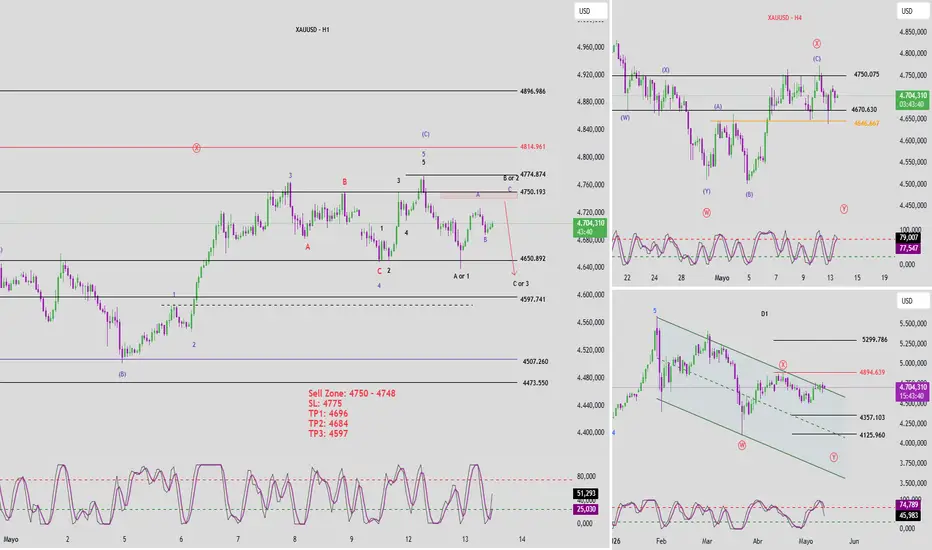Screen dimensions: 932x550
Task: Select the XAUUSD - H1 chart title
Action: 312,30
